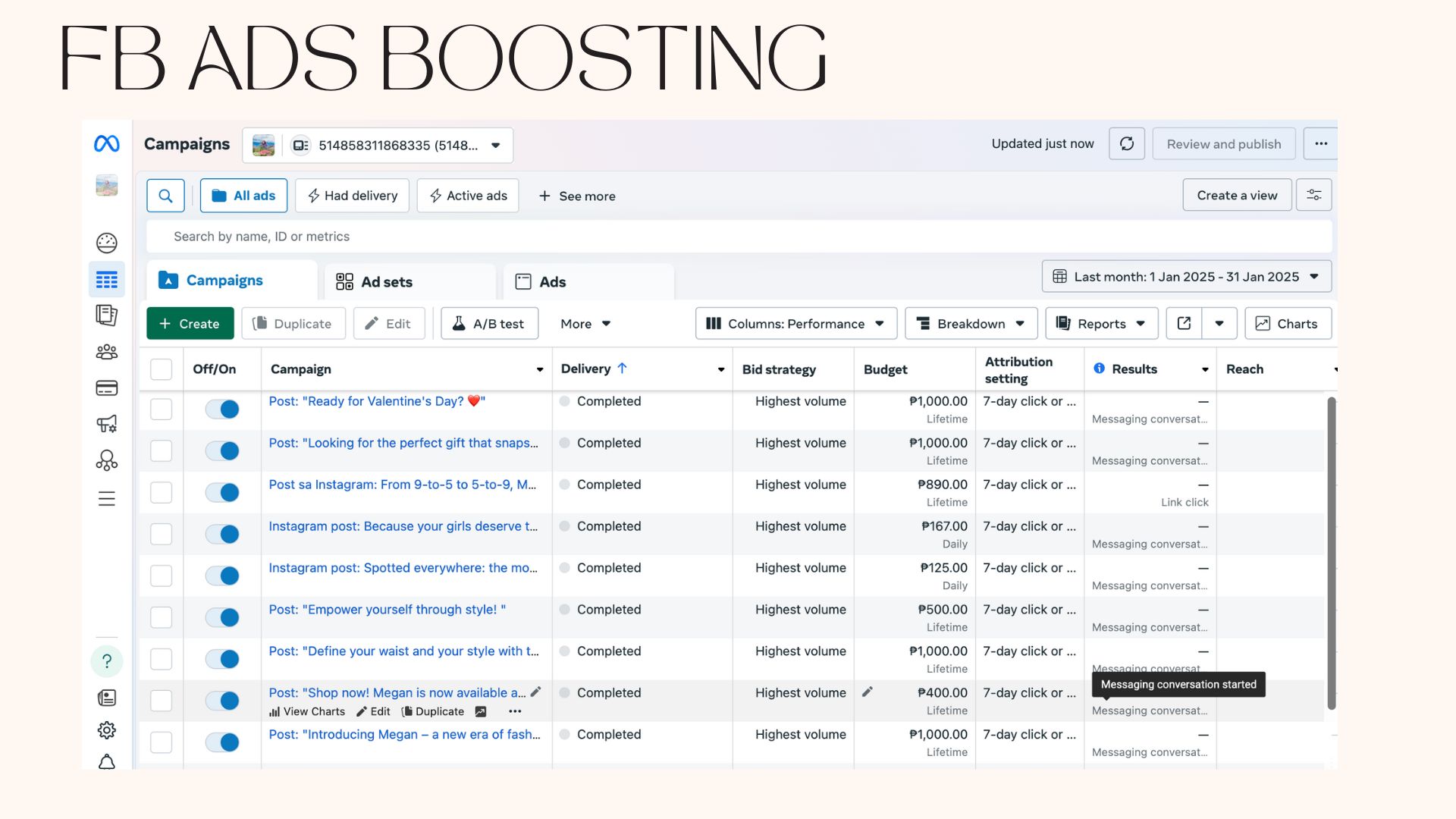The width and height of the screenshot is (1456, 819).
Task: Open the sidebar settings gear icon
Action: click(107, 730)
